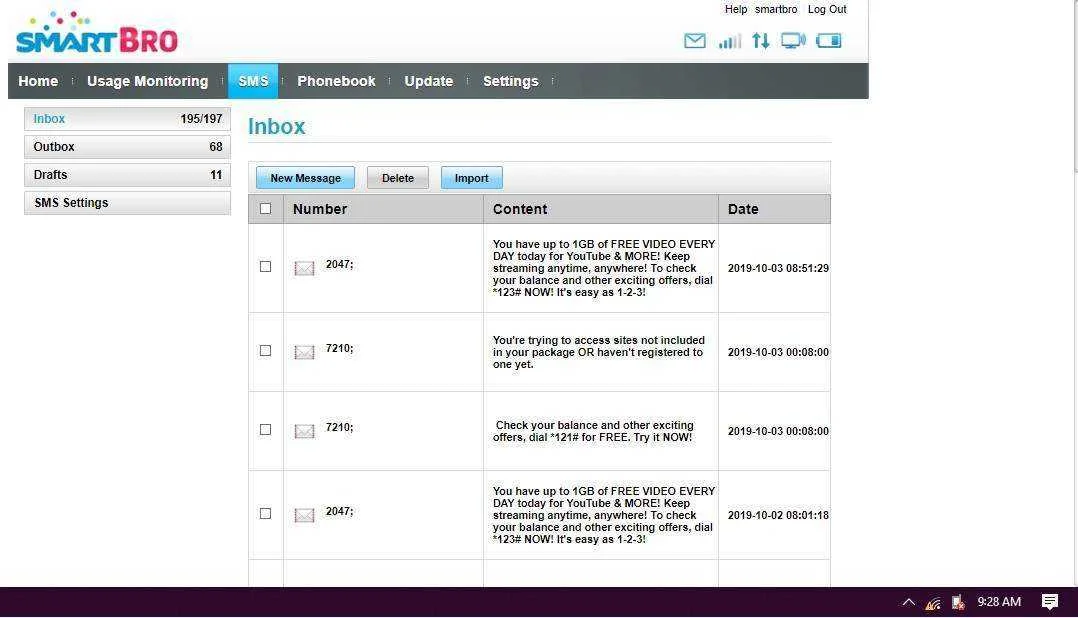Open the Phonebook tab
The width and height of the screenshot is (1078, 618).
pyautogui.click(x=336, y=81)
